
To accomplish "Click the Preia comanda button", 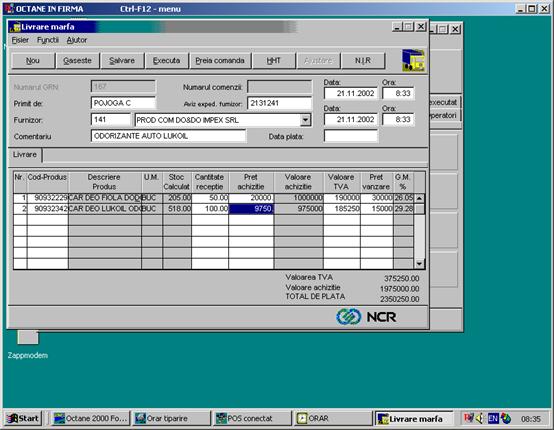I will click(x=220, y=61).
